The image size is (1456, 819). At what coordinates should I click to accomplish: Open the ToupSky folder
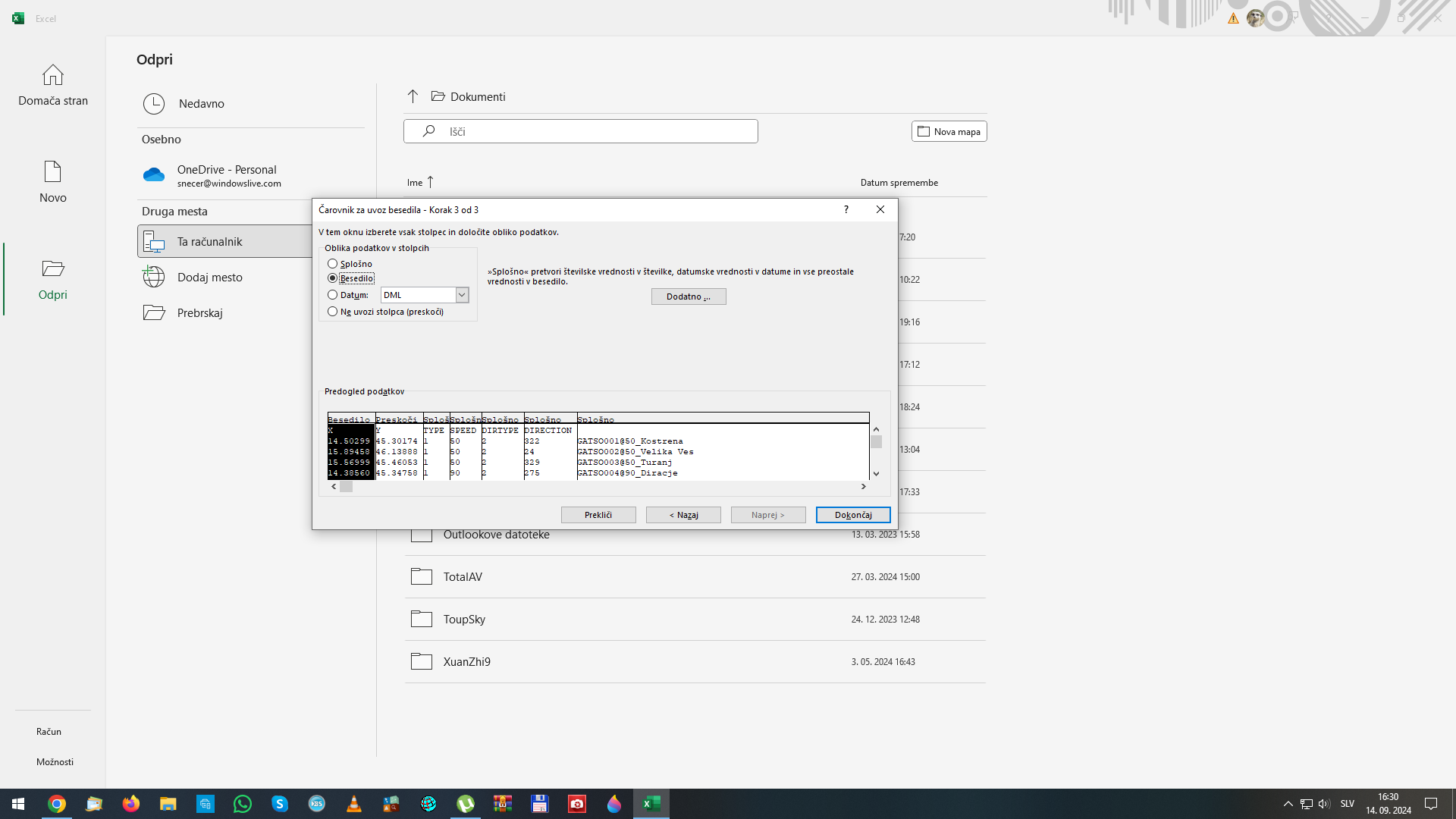point(695,620)
